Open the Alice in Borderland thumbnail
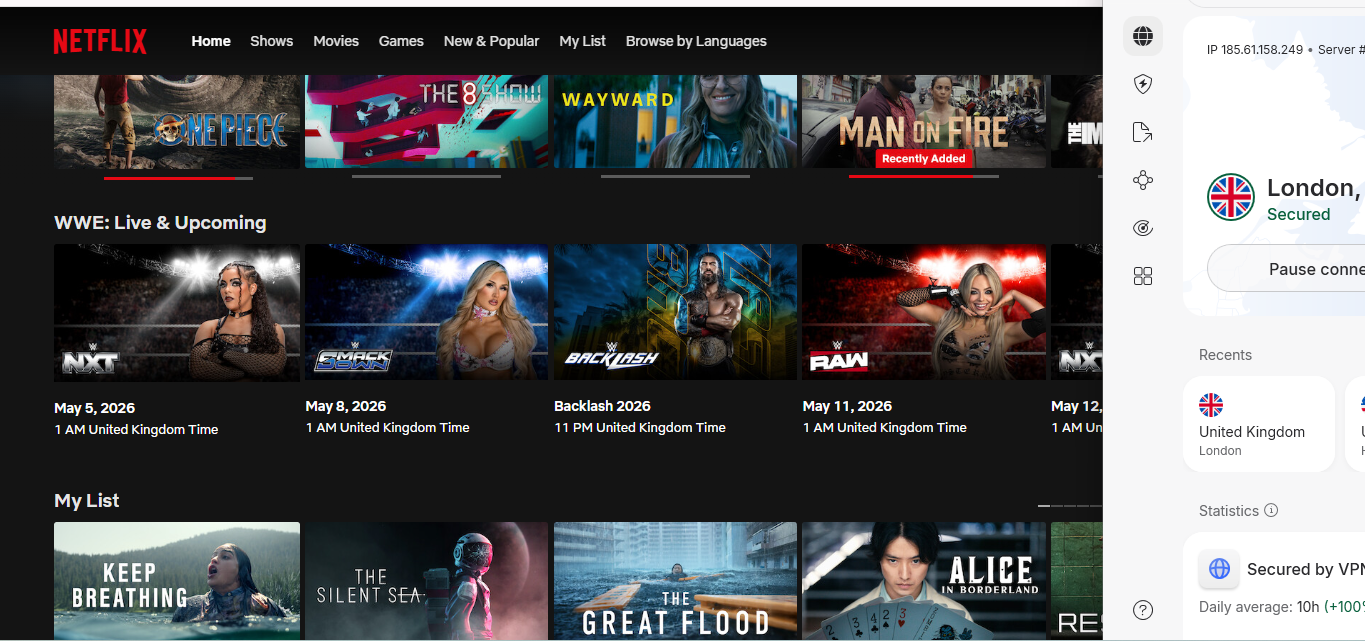The width and height of the screenshot is (1365, 641). [924, 581]
